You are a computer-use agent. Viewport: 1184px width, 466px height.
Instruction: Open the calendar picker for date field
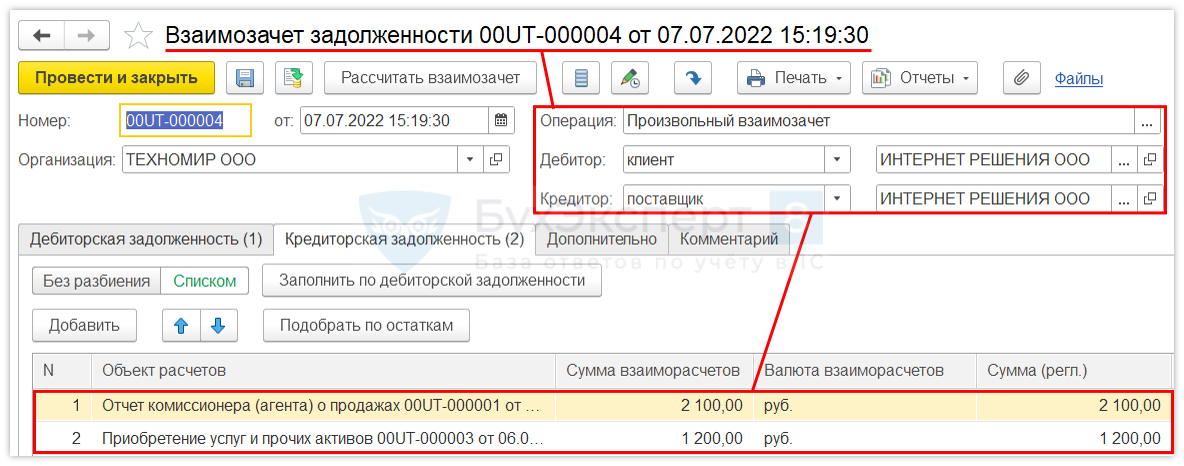tap(501, 120)
